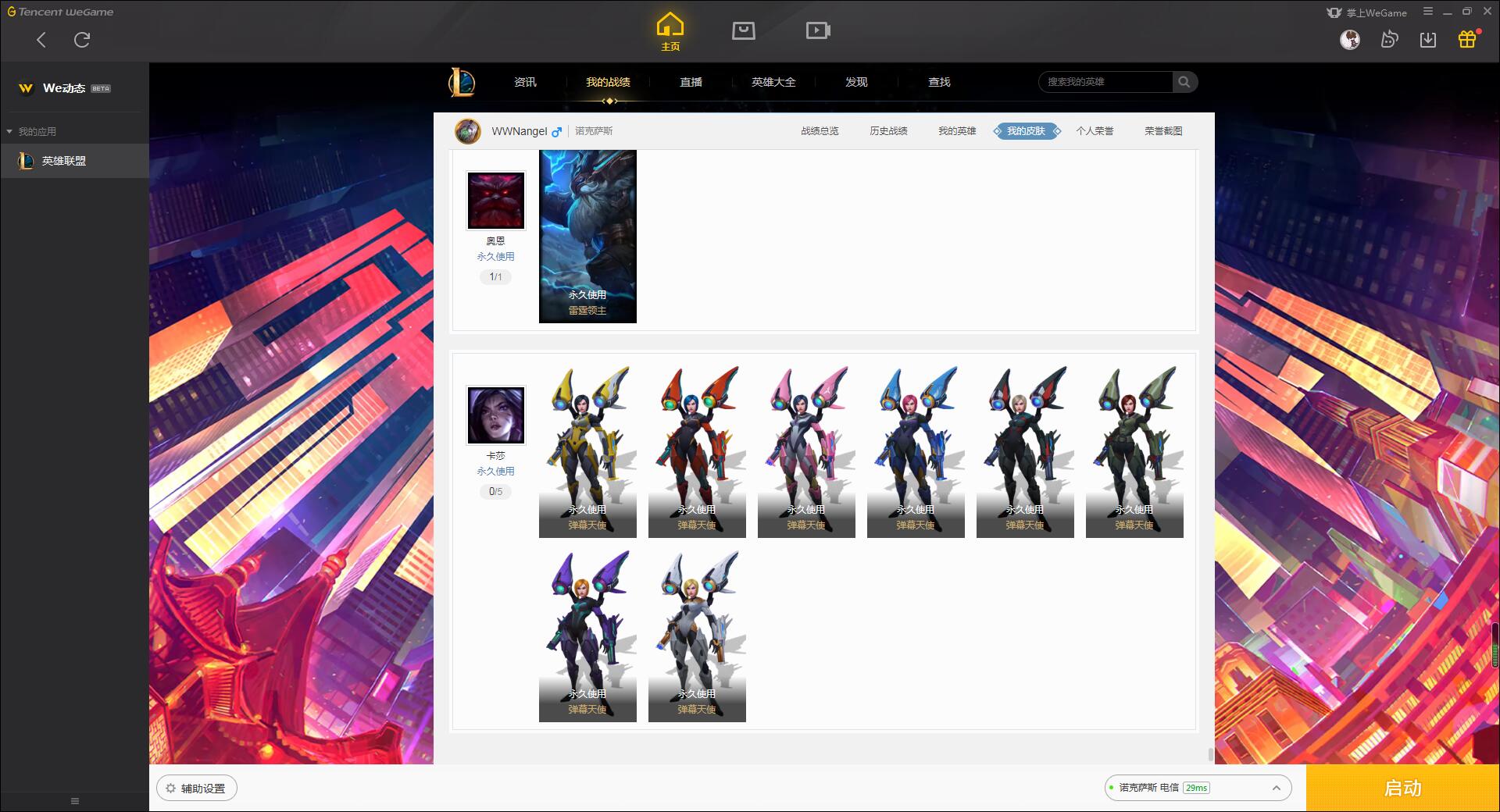Open the store shop icon in top bar
1500x812 pixels.
pyautogui.click(x=744, y=30)
